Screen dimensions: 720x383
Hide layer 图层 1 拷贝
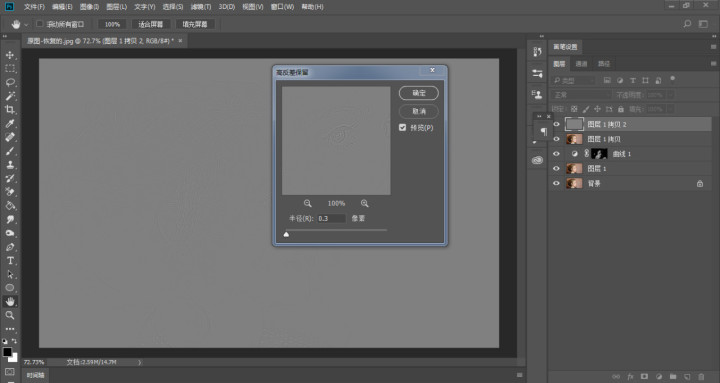[556, 139]
